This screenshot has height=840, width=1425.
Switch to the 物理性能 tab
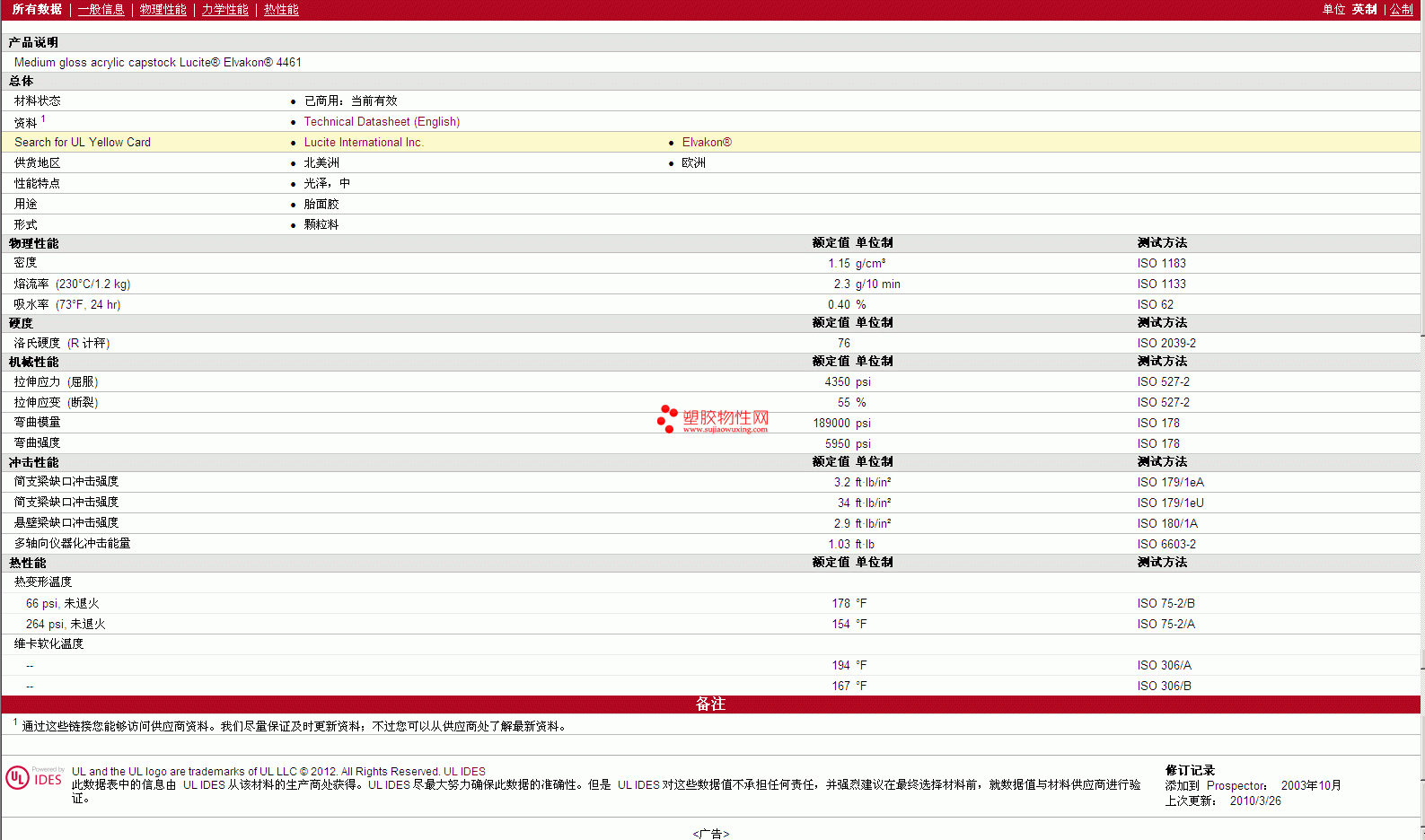(x=163, y=10)
